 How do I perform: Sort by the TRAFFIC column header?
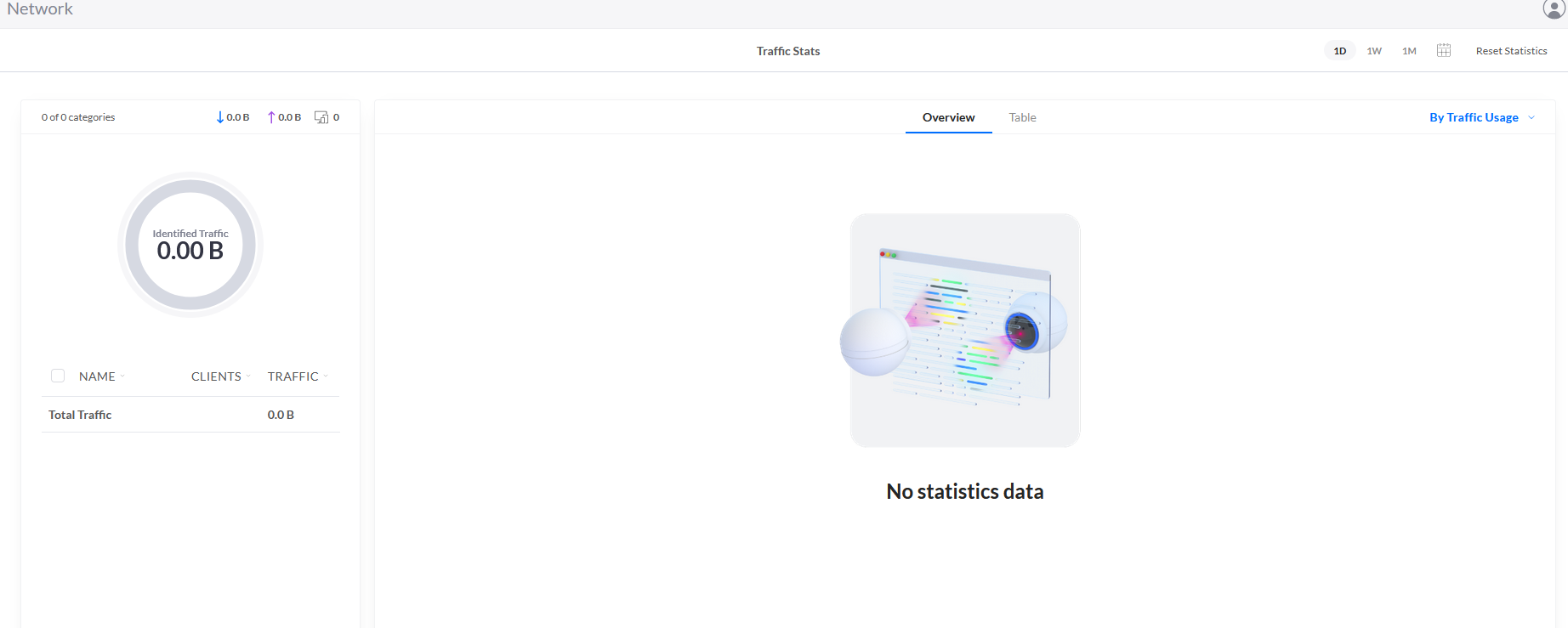[x=298, y=376]
